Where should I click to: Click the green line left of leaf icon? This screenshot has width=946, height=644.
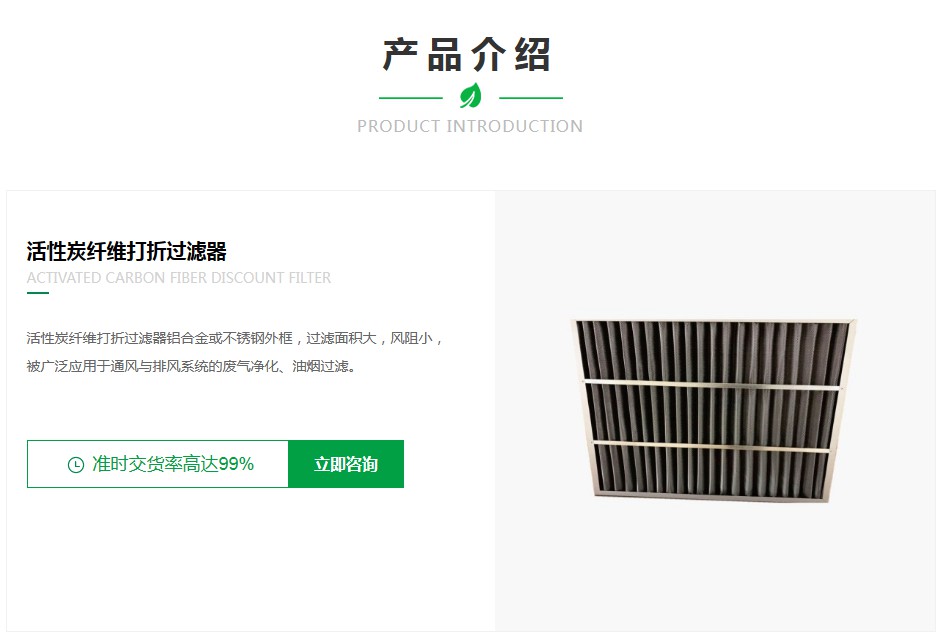click(411, 97)
